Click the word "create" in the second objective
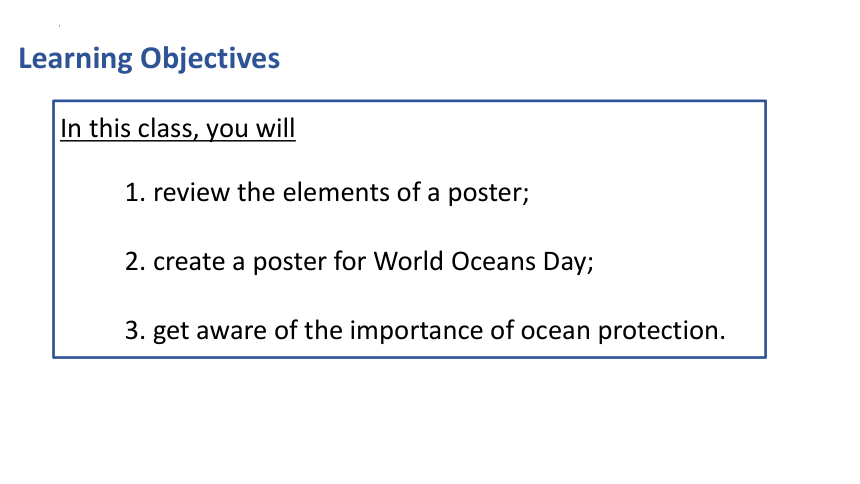 point(189,262)
